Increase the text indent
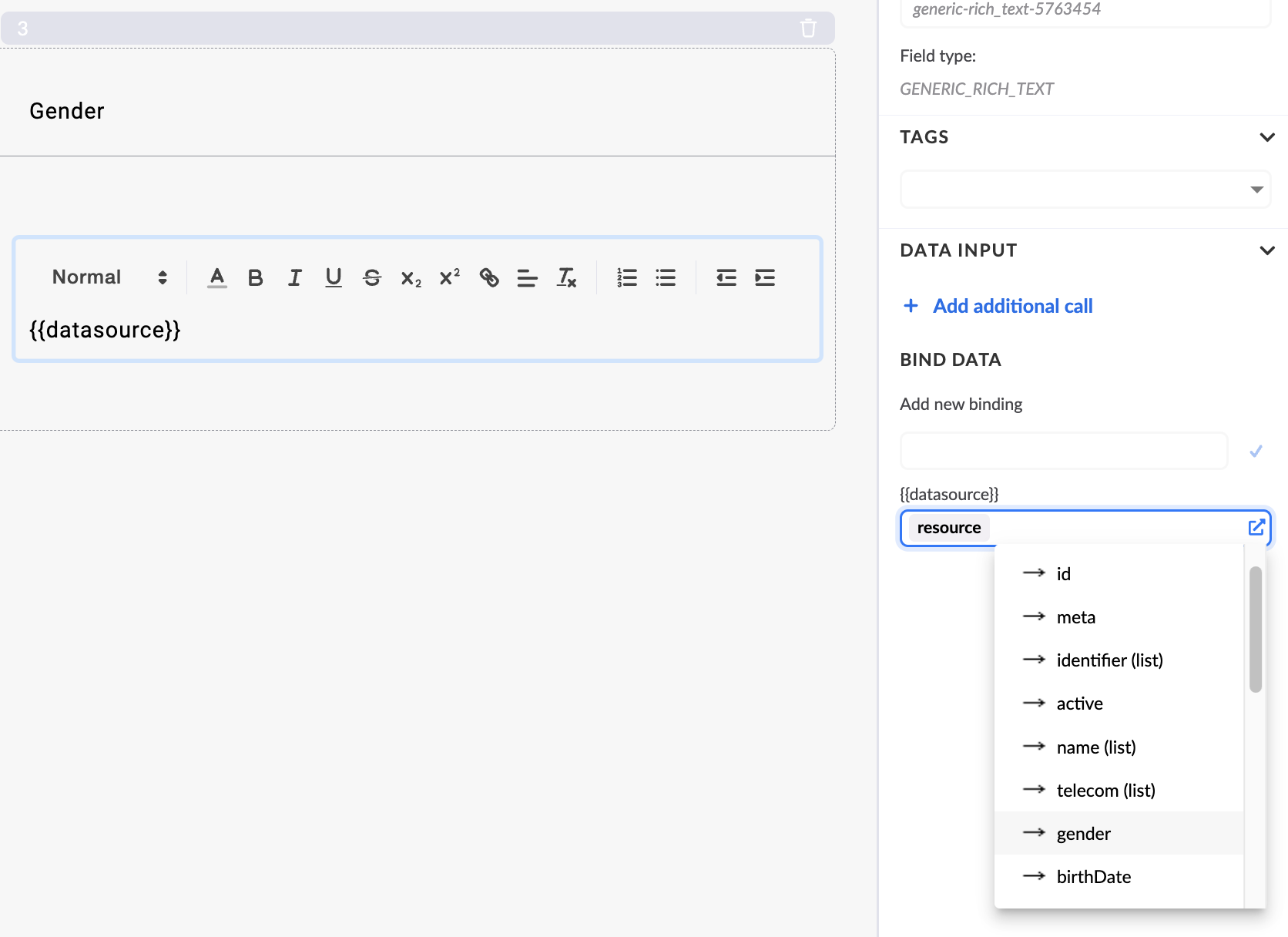The height and width of the screenshot is (937, 1288). tap(765, 277)
